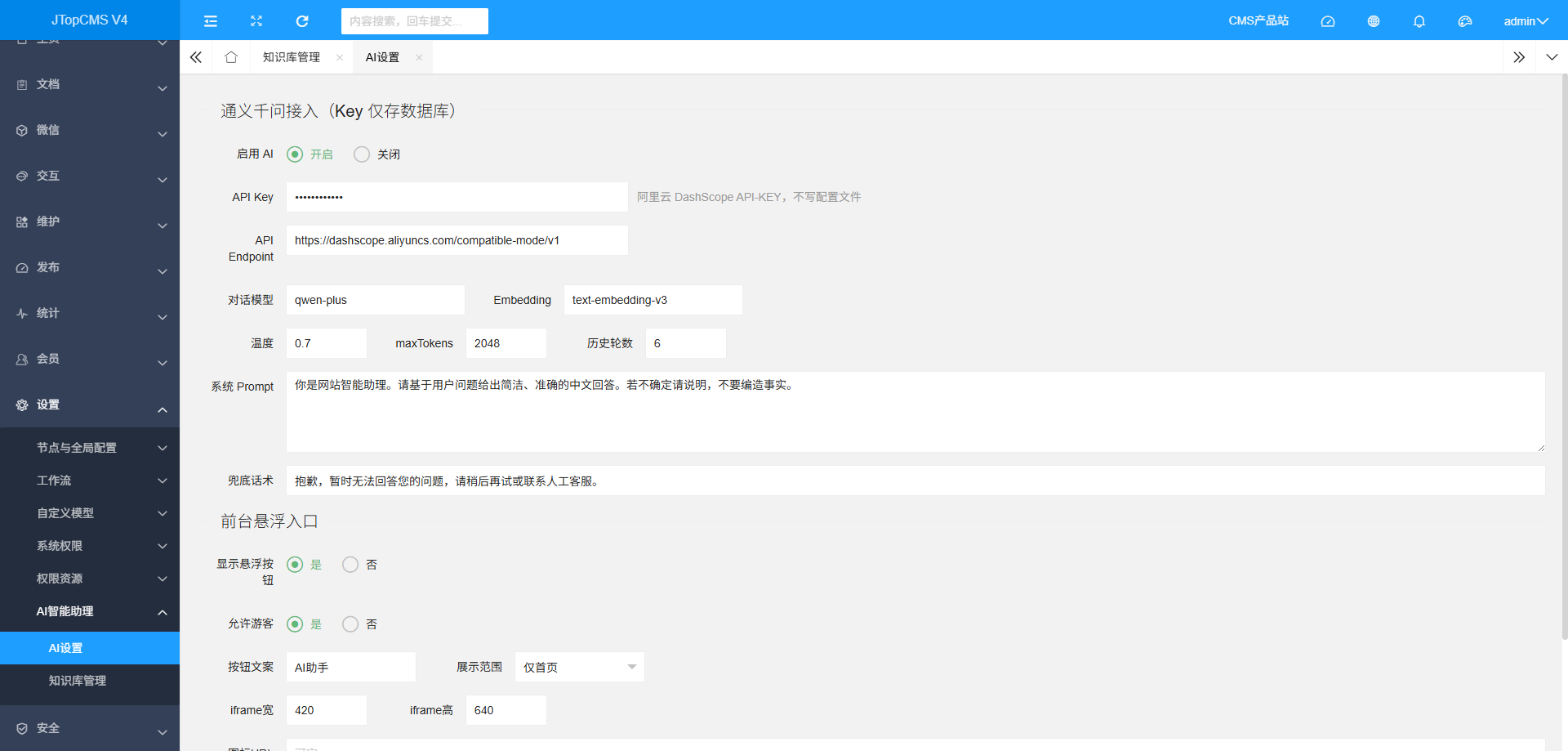Open the CMS产品站 link
Image resolution: width=1568 pixels, height=751 pixels.
tap(1258, 21)
